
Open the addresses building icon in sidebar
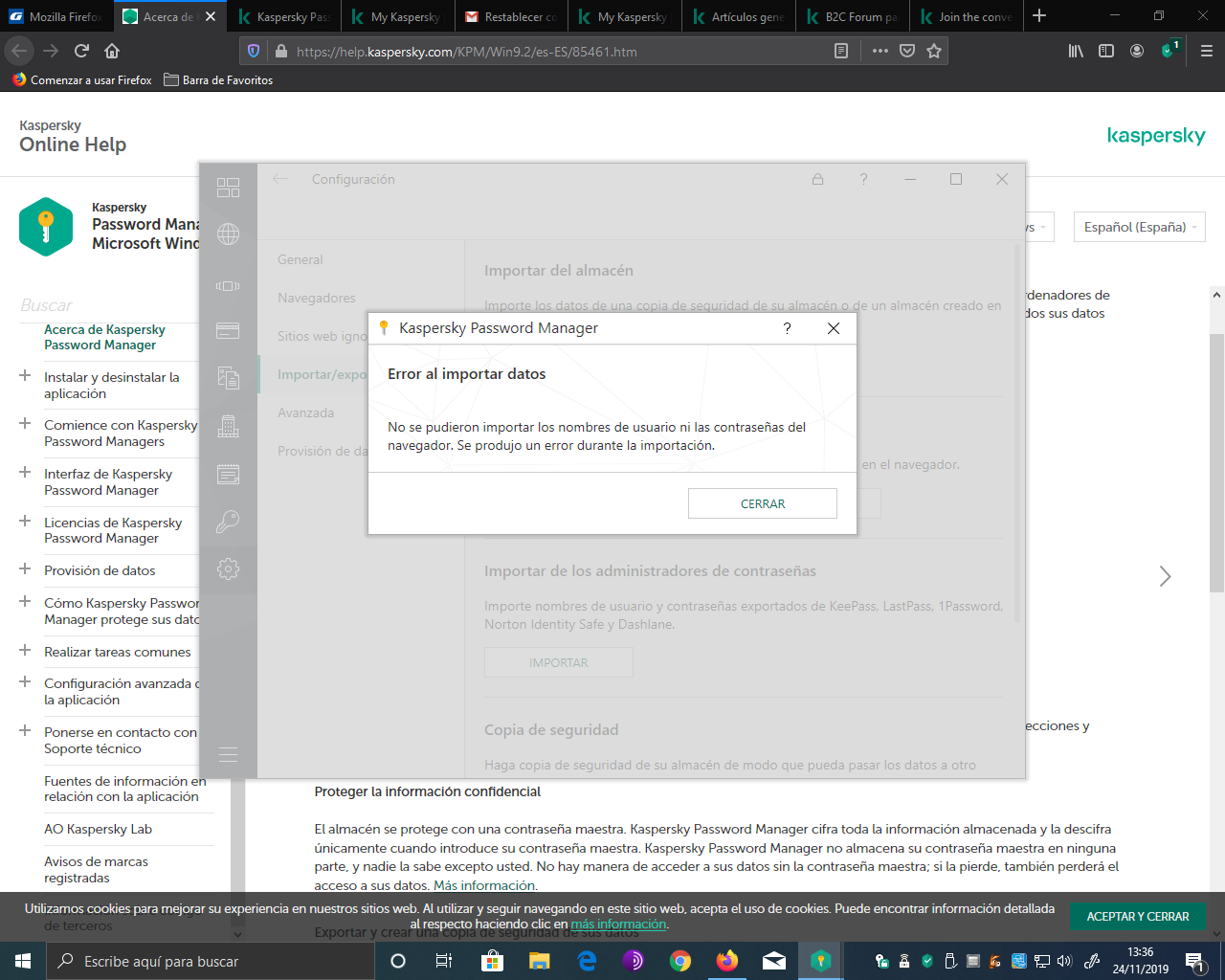tap(228, 425)
